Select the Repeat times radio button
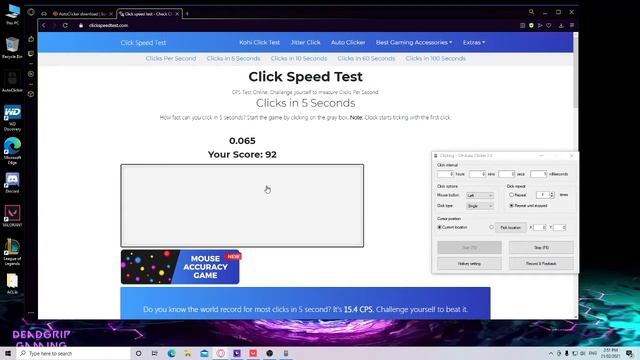 (511, 195)
